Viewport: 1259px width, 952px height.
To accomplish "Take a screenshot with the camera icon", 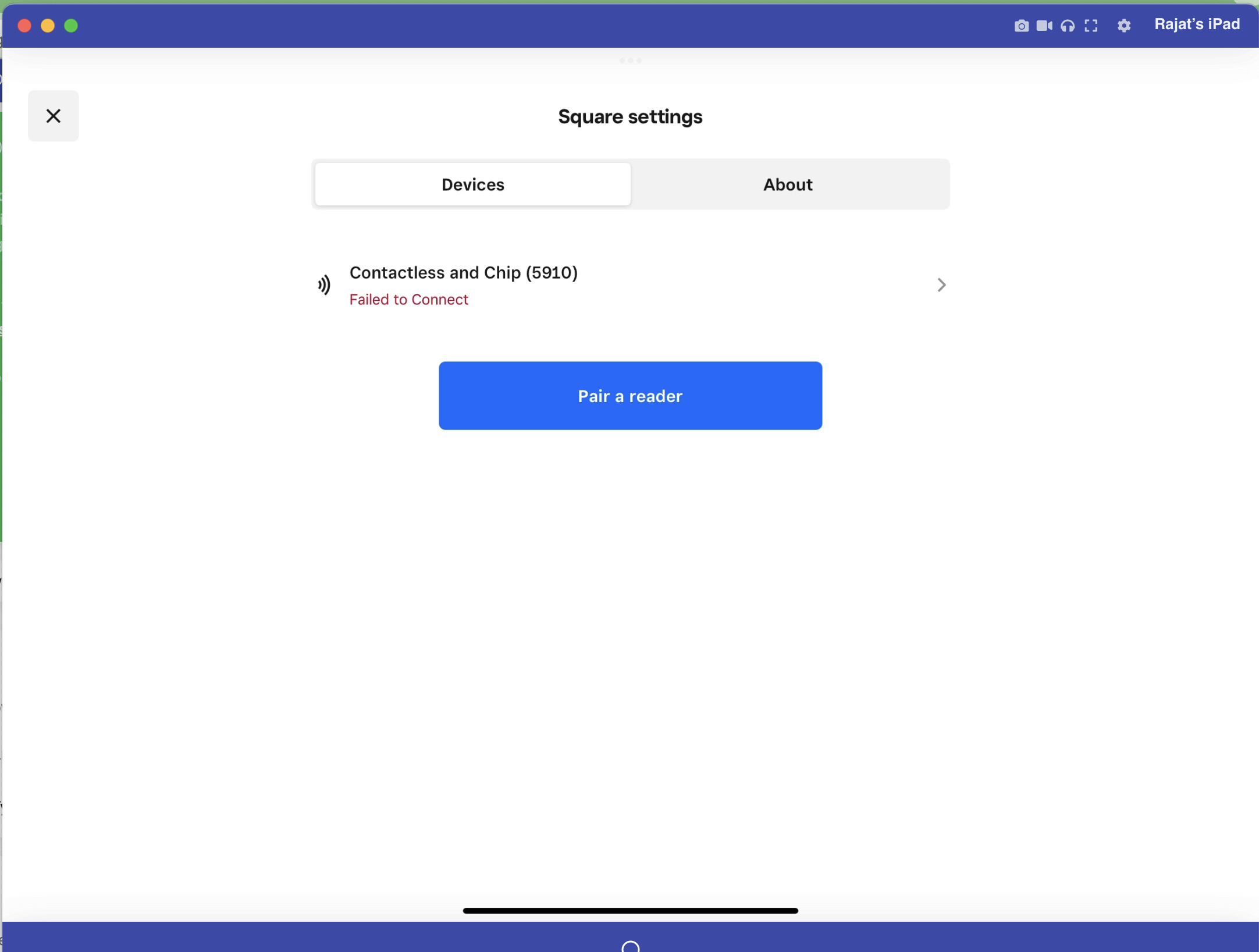I will point(1021,26).
